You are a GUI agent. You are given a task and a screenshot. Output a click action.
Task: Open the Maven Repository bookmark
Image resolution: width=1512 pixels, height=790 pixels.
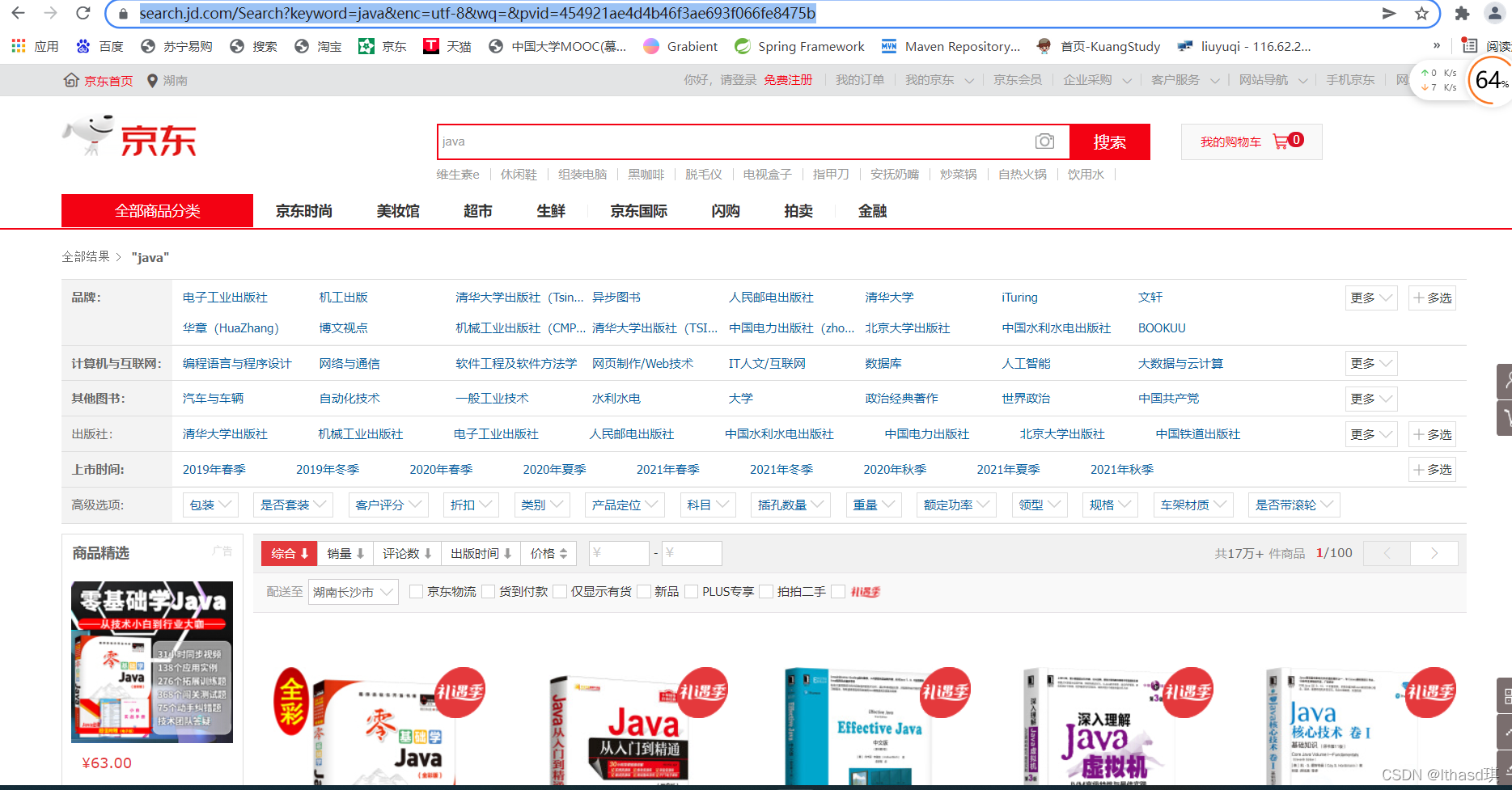tap(951, 46)
